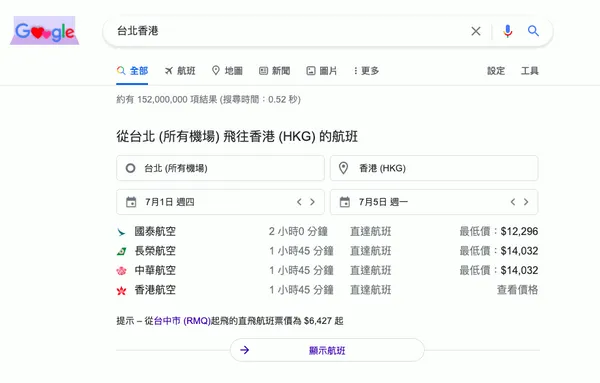Open the 地圖 tab
Screen dimensions: 600x383
pos(227,71)
